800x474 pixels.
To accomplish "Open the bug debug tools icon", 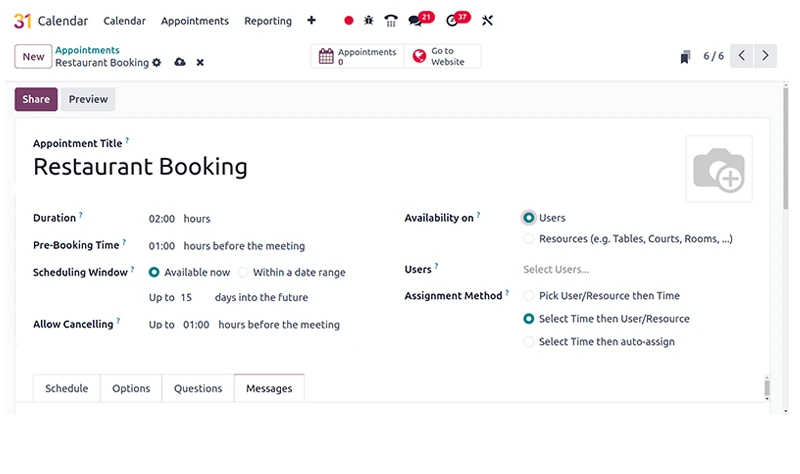I will pos(368,20).
